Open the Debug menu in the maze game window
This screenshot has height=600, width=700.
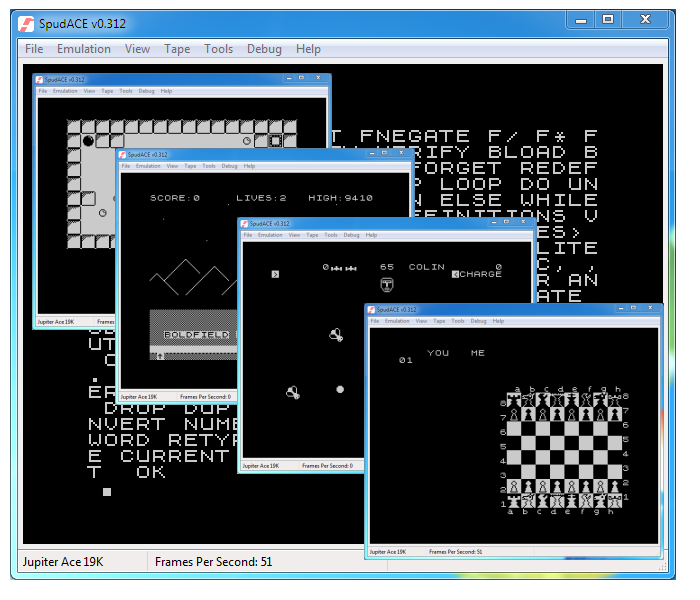[x=146, y=91]
